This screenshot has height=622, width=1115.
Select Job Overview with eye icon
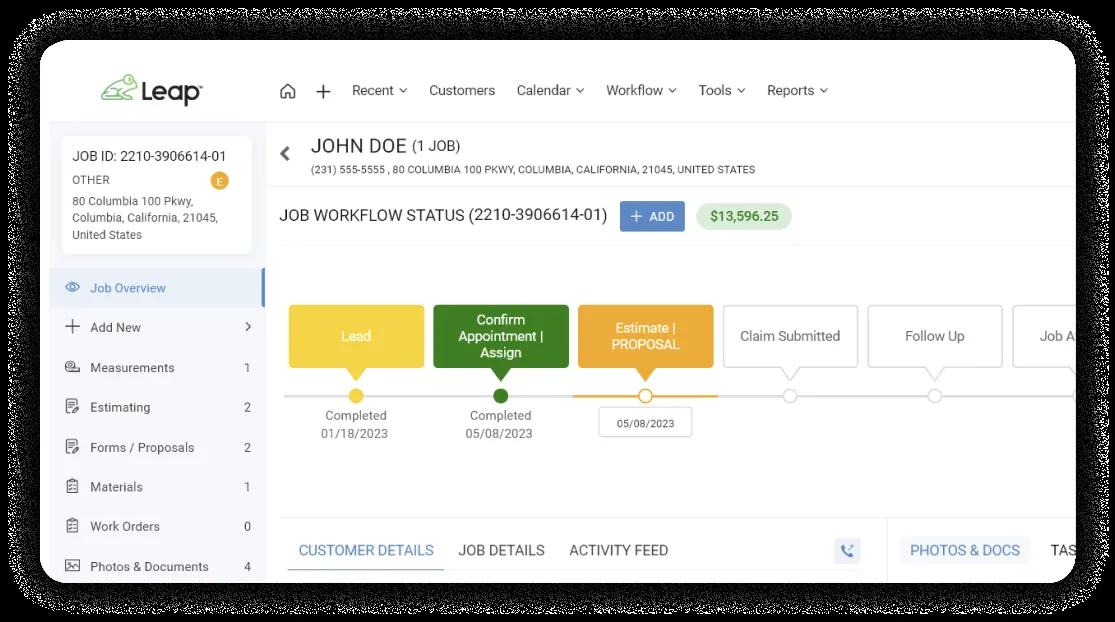[x=157, y=288]
